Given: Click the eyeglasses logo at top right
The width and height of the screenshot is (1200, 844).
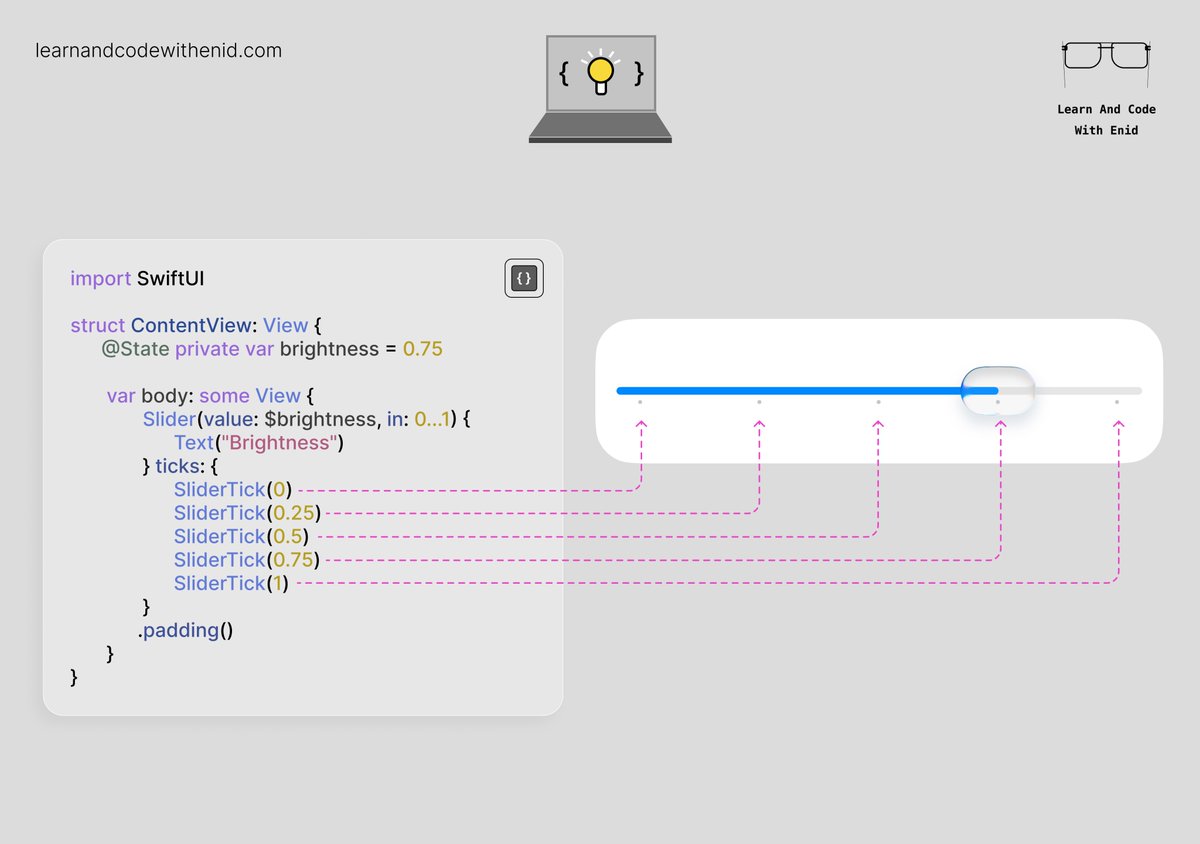Looking at the screenshot, I should (1105, 60).
